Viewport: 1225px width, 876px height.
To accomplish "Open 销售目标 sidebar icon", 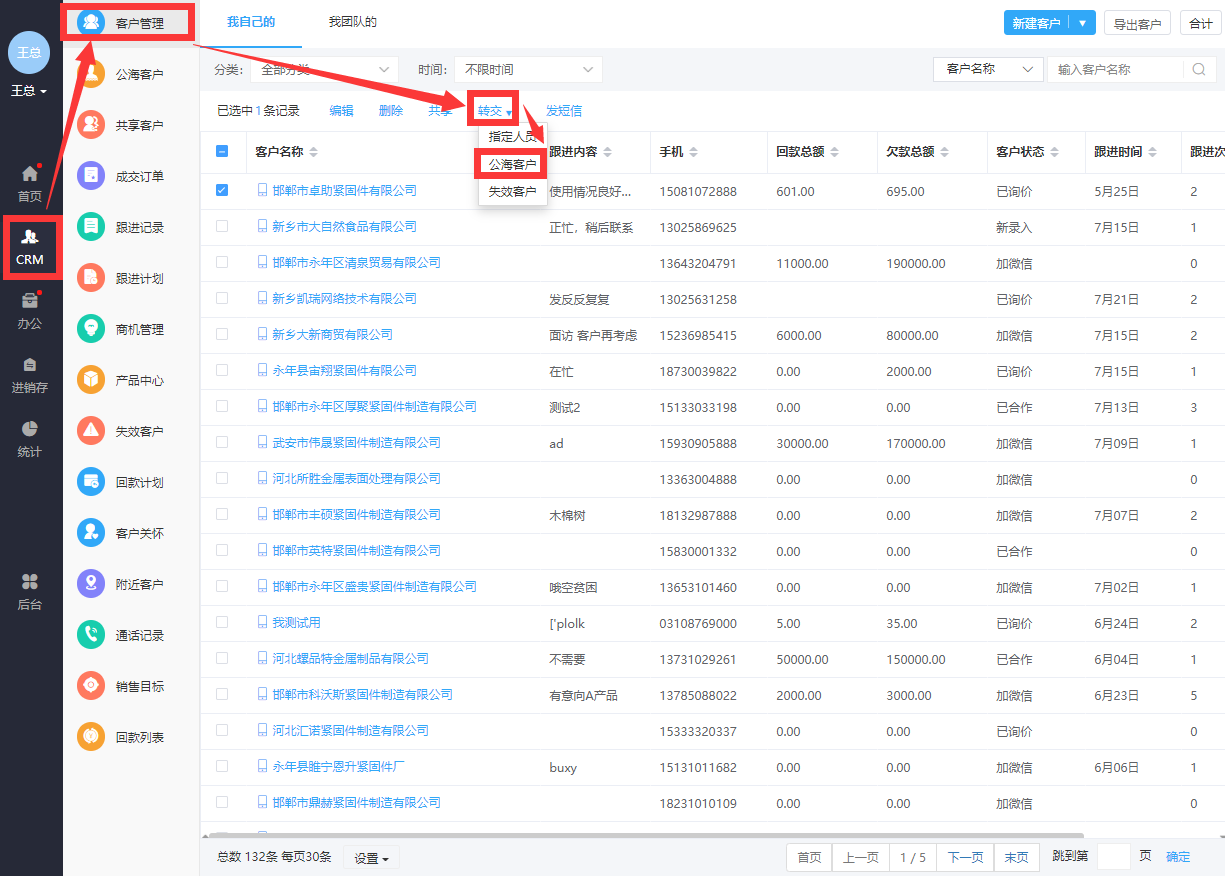I will (x=91, y=686).
